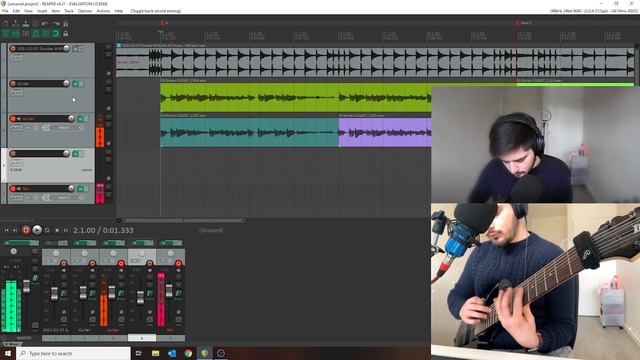Open the View menu
The height and width of the screenshot is (360, 640).
coord(28,11)
